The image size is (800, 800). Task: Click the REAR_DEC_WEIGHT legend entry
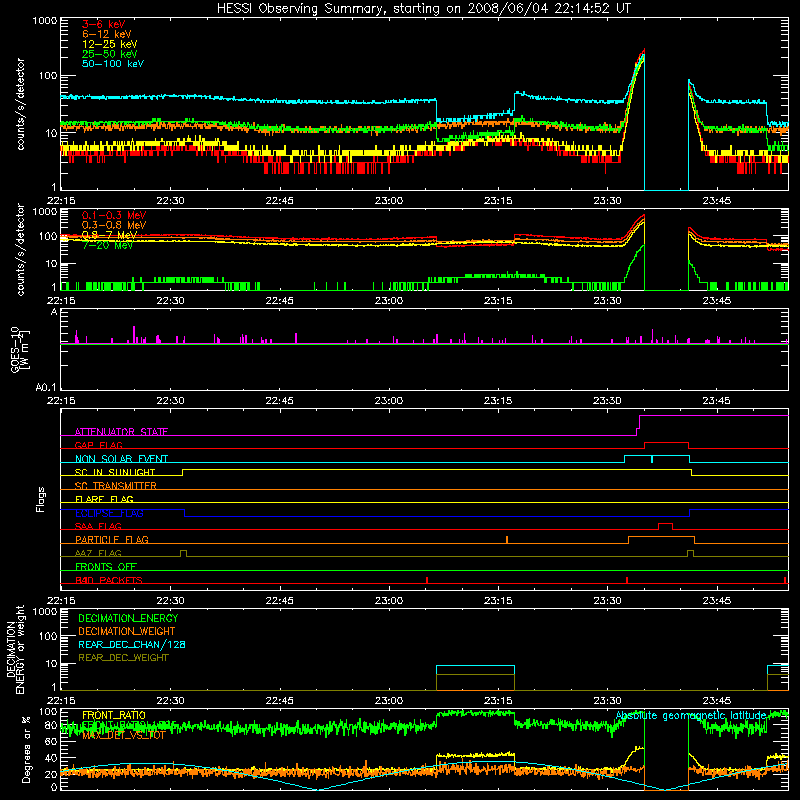click(x=123, y=658)
